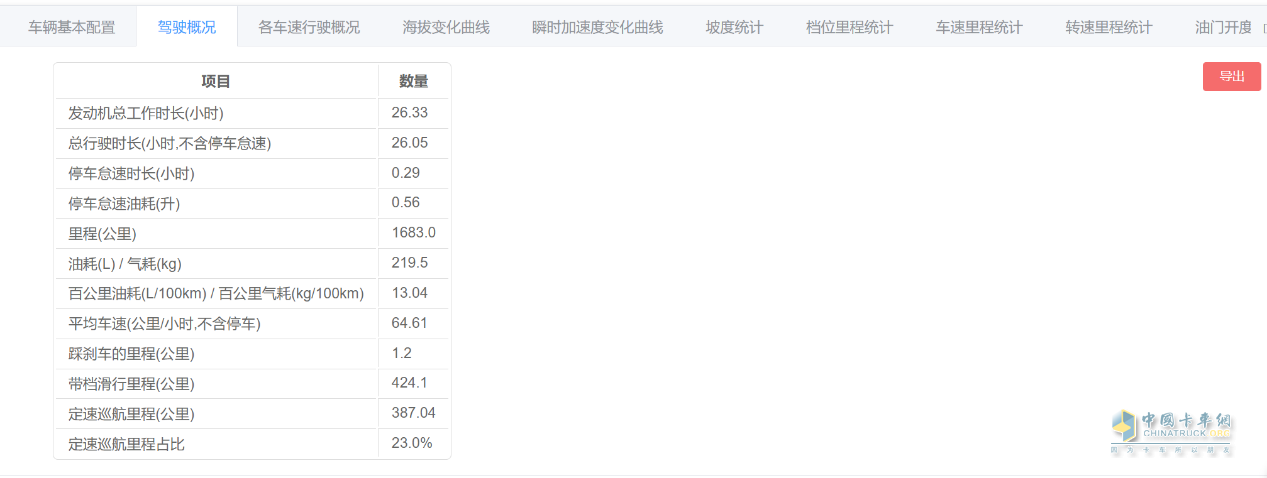Click the 数量 column header

(x=414, y=81)
